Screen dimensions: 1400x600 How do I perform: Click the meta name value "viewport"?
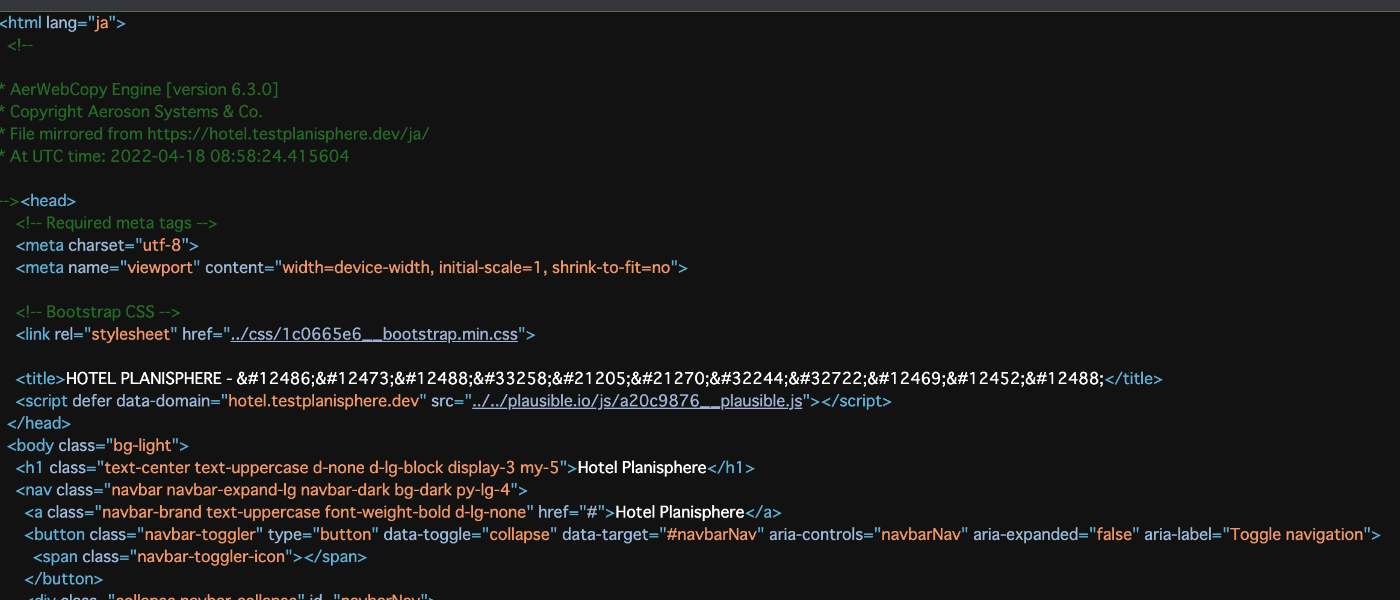162,267
